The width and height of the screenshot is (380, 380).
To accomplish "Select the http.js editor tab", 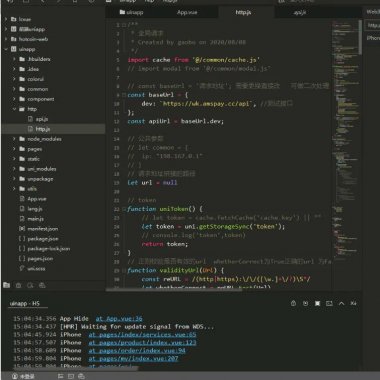I will tap(243, 12).
